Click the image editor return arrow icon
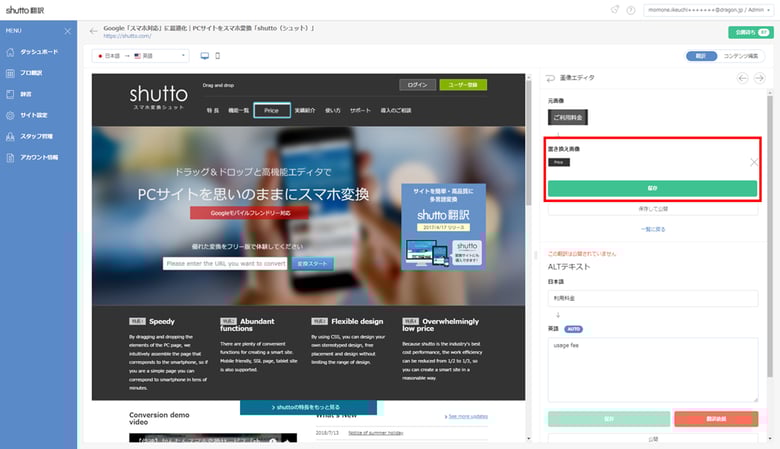 coord(550,78)
